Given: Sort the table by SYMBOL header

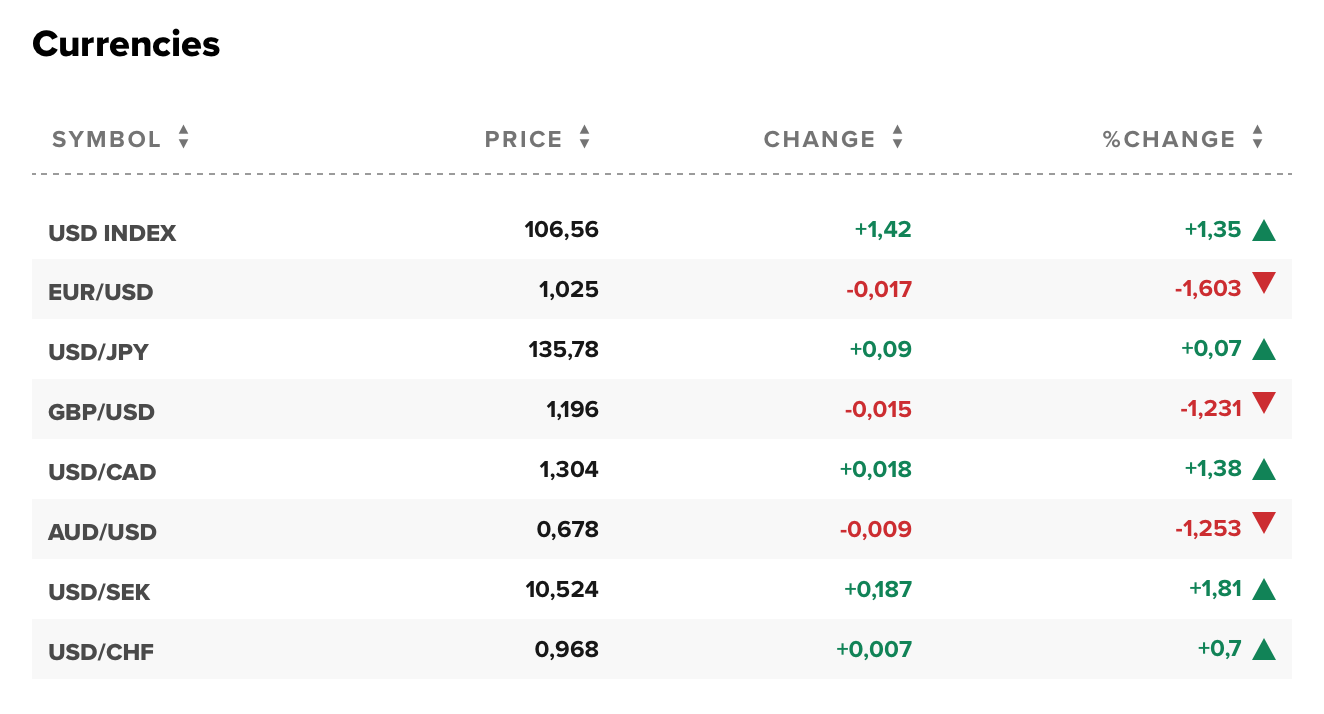Looking at the screenshot, I should tap(108, 139).
